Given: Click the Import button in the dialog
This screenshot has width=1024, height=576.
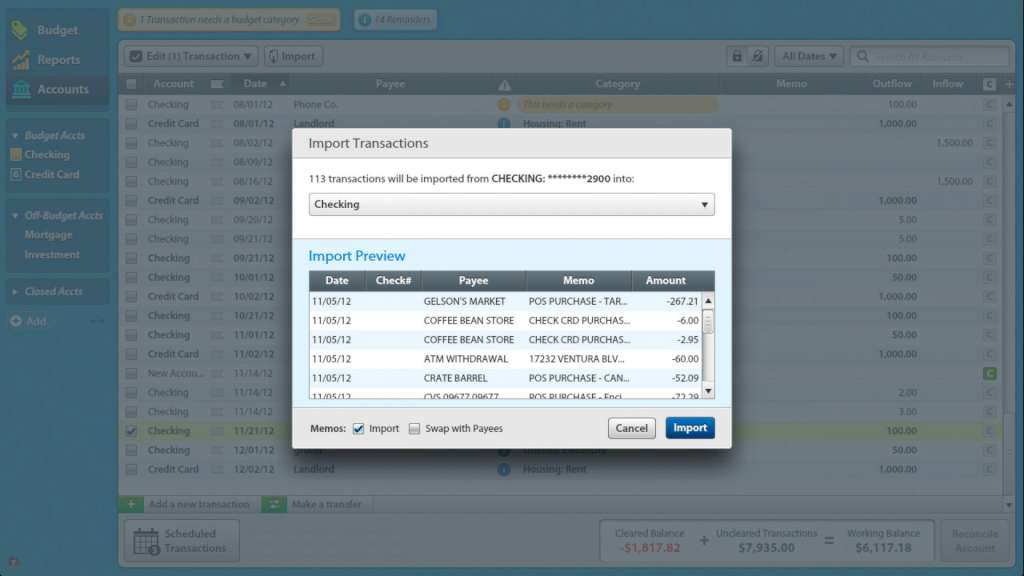Looking at the screenshot, I should coord(689,428).
